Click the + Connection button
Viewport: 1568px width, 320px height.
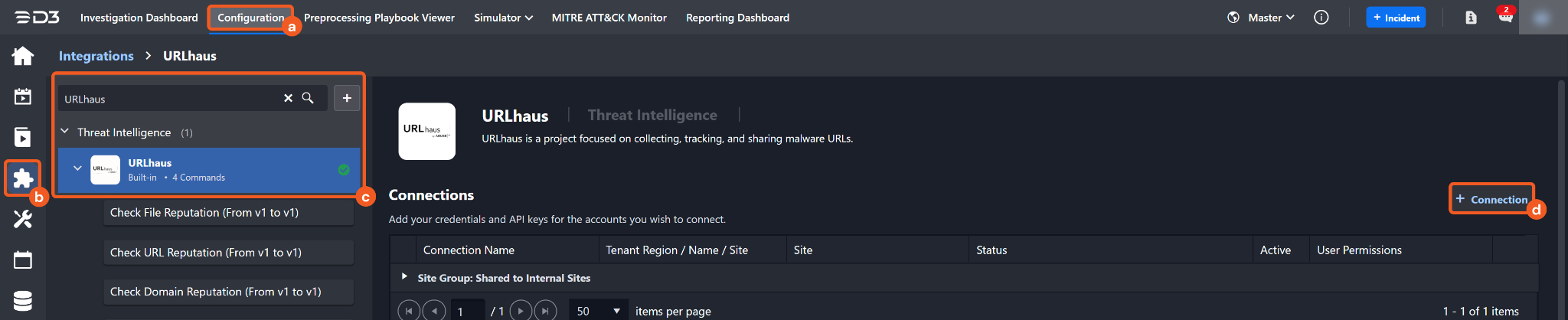click(x=1491, y=199)
